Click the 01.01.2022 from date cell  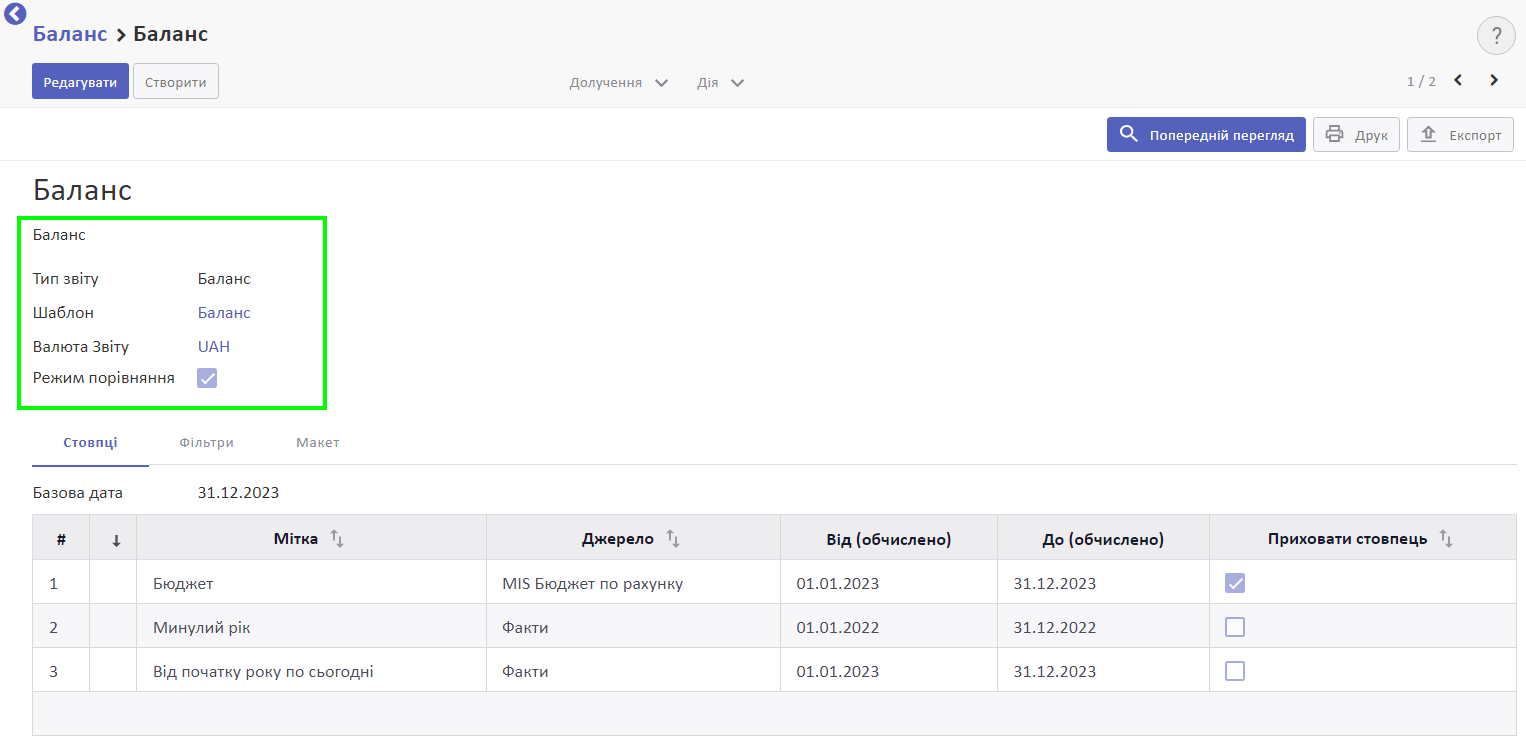889,627
